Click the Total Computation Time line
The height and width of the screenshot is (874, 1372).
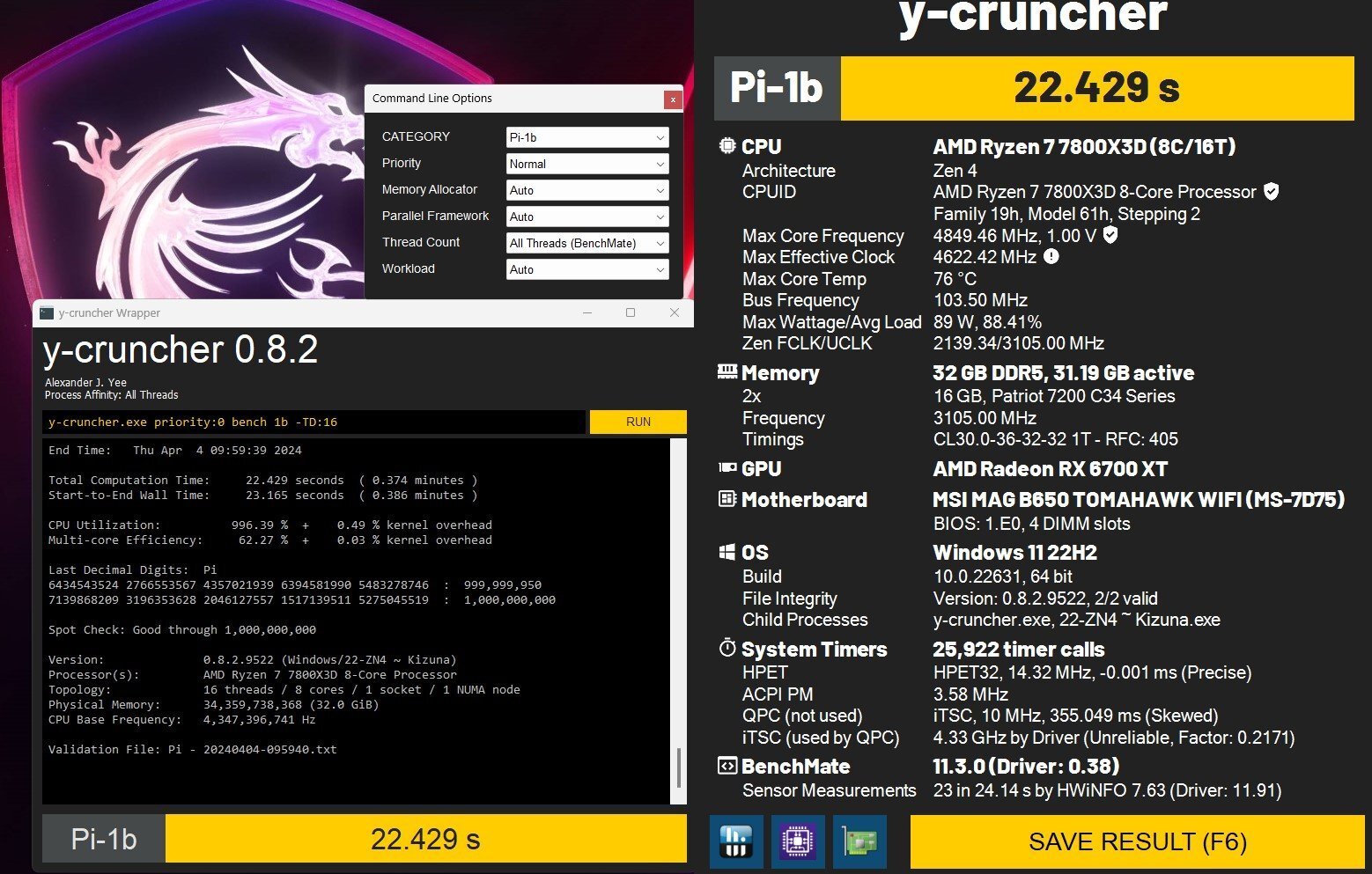pos(262,481)
